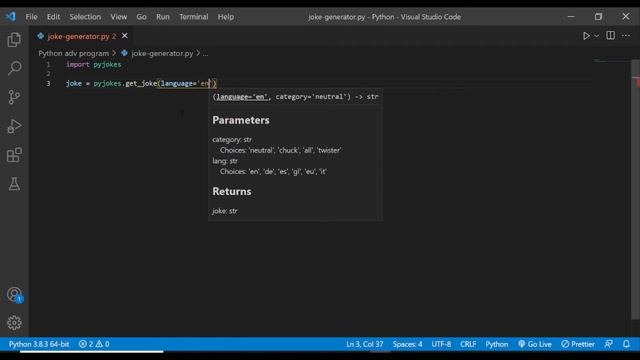Click the vertical editor scrollbar

635,189
